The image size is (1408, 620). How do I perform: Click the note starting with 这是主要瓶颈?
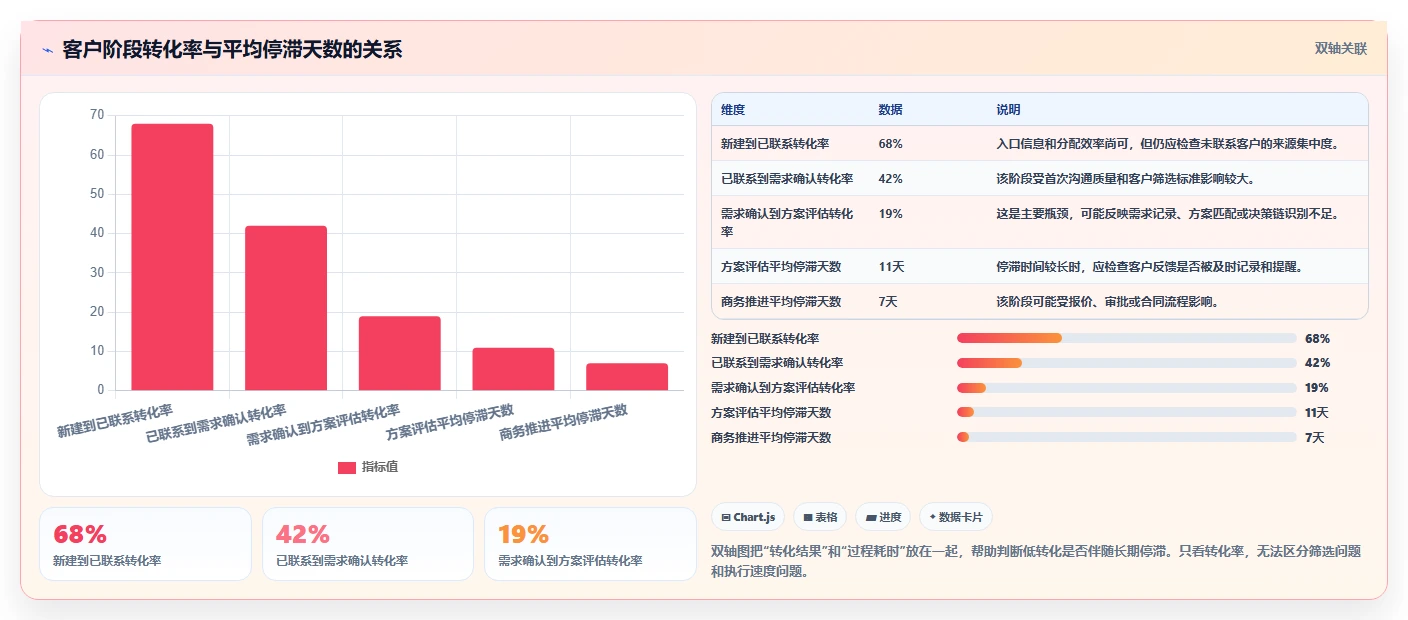1167,213
